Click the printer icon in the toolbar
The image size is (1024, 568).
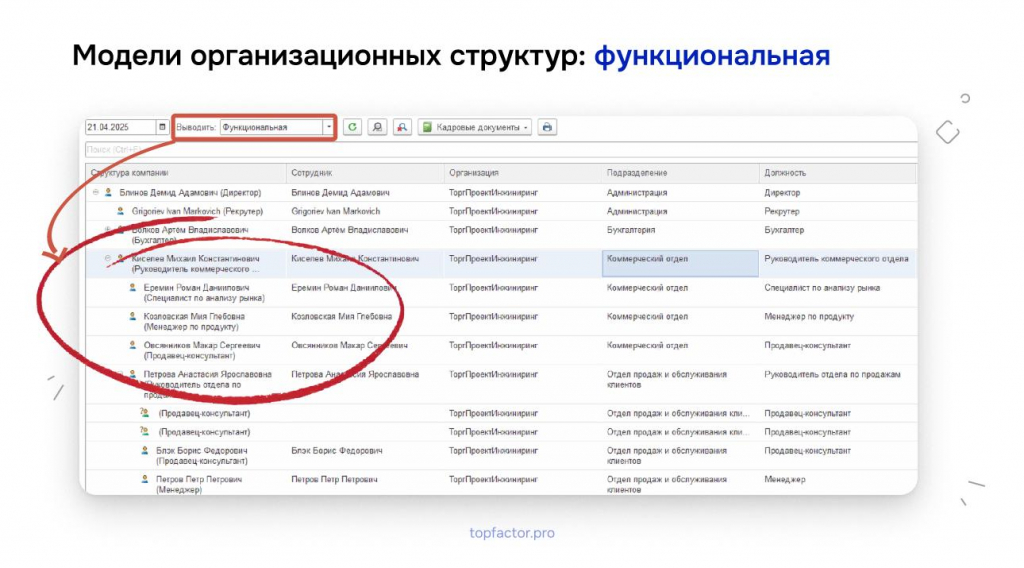coord(547,127)
